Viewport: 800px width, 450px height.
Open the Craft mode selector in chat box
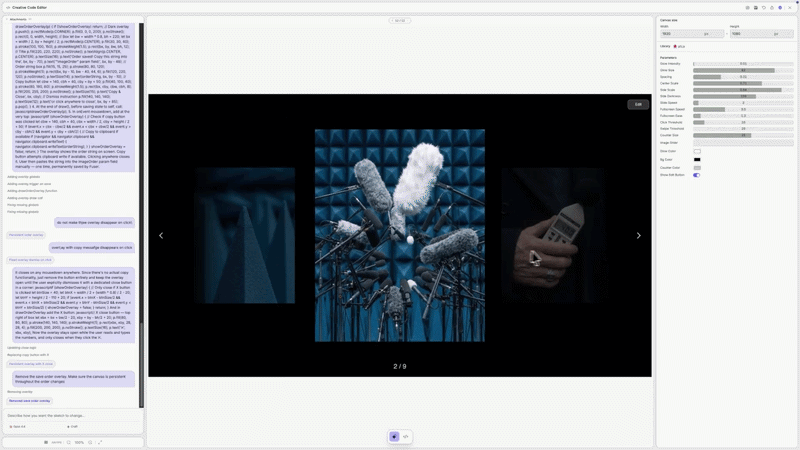pos(72,427)
